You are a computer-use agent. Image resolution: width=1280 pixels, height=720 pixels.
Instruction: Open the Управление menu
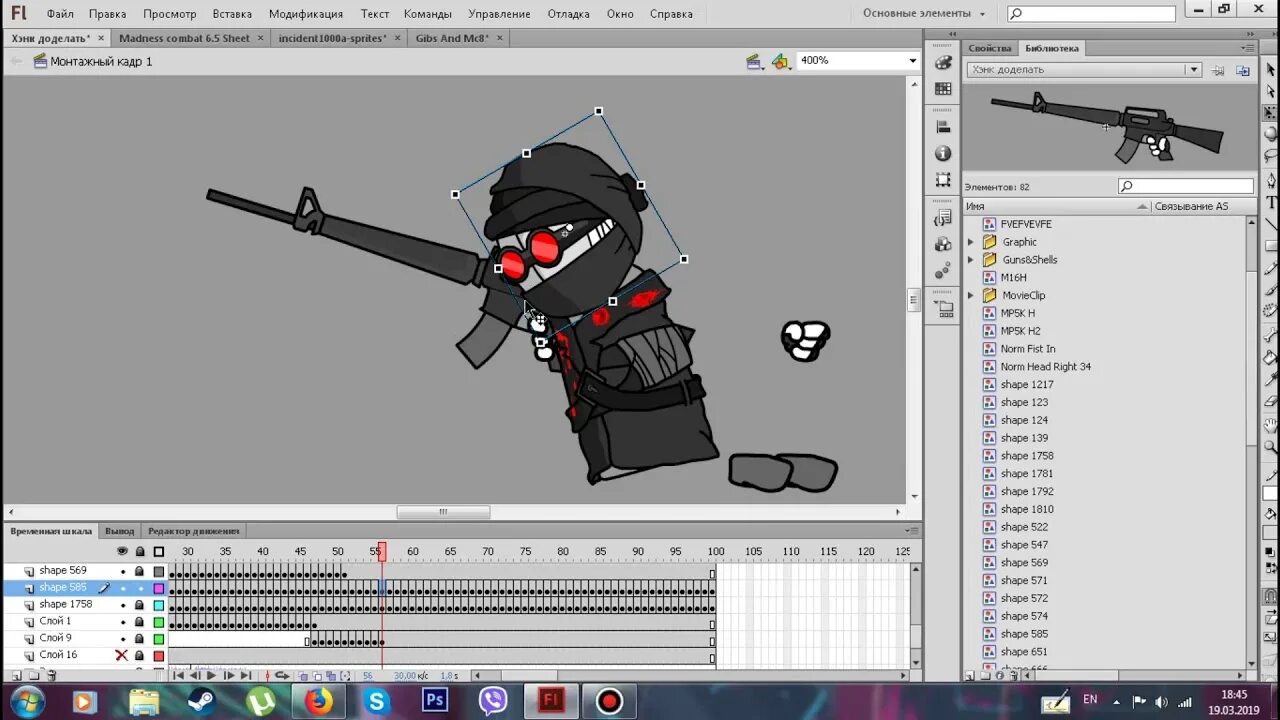499,14
